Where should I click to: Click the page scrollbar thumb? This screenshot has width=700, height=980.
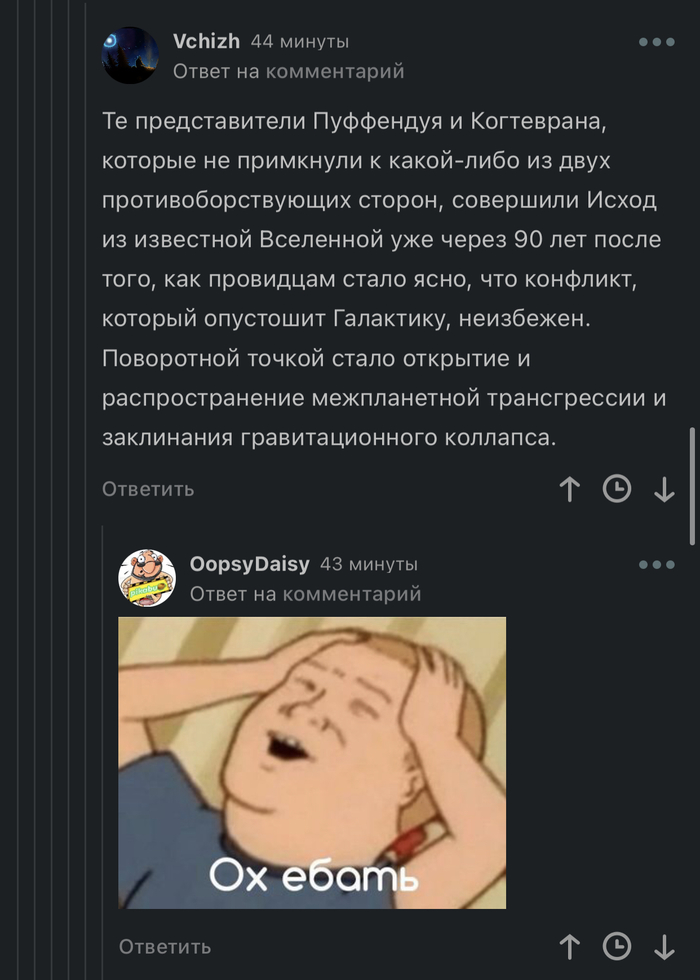click(692, 486)
